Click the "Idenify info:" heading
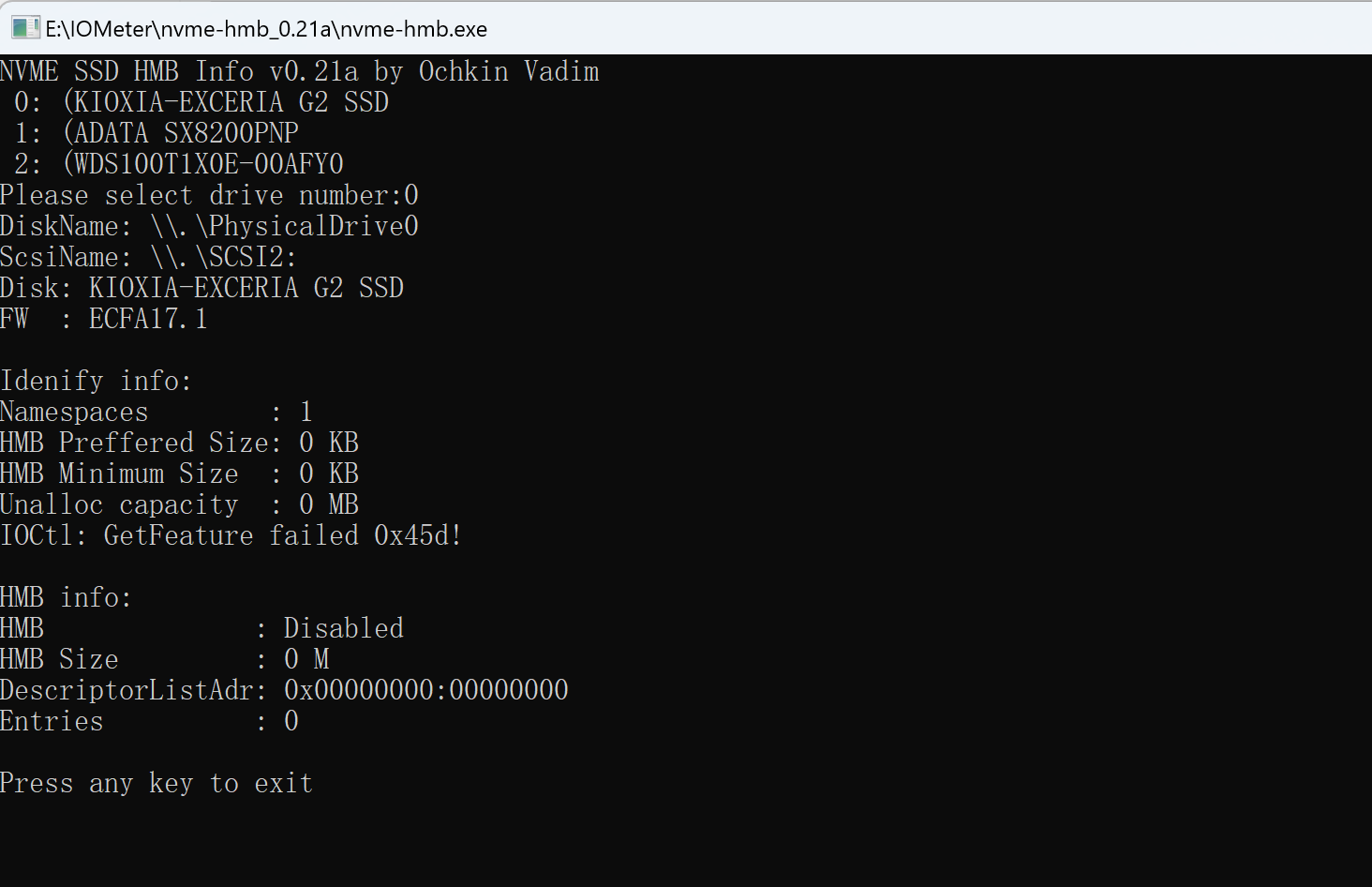The width and height of the screenshot is (1372, 887). [x=96, y=381]
